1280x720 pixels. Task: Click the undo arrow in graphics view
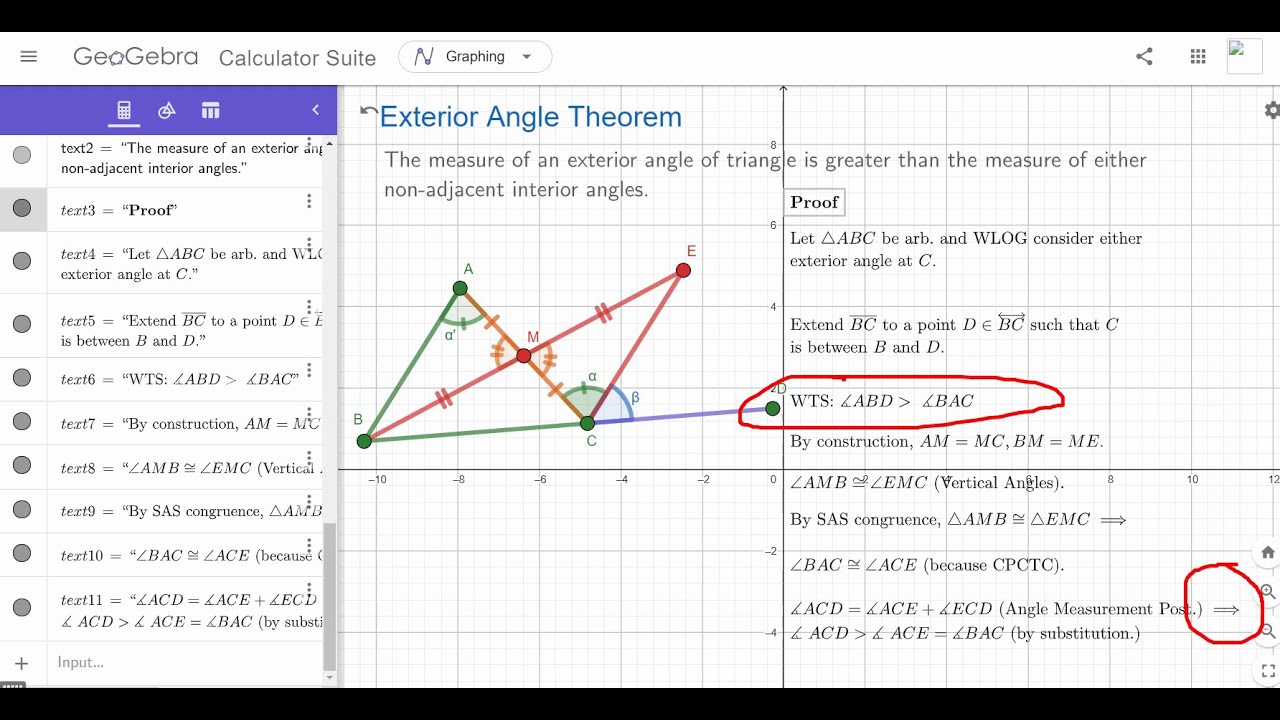(368, 112)
